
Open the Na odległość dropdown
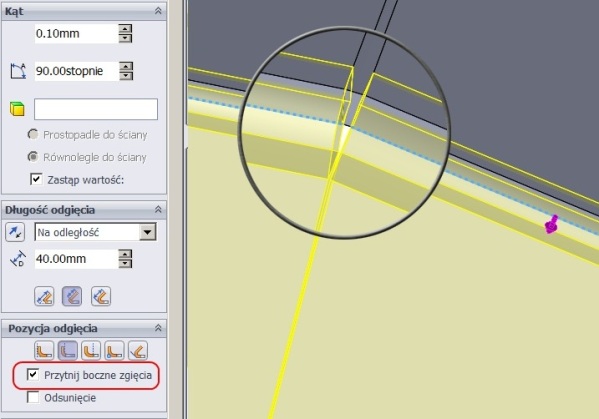(x=147, y=232)
